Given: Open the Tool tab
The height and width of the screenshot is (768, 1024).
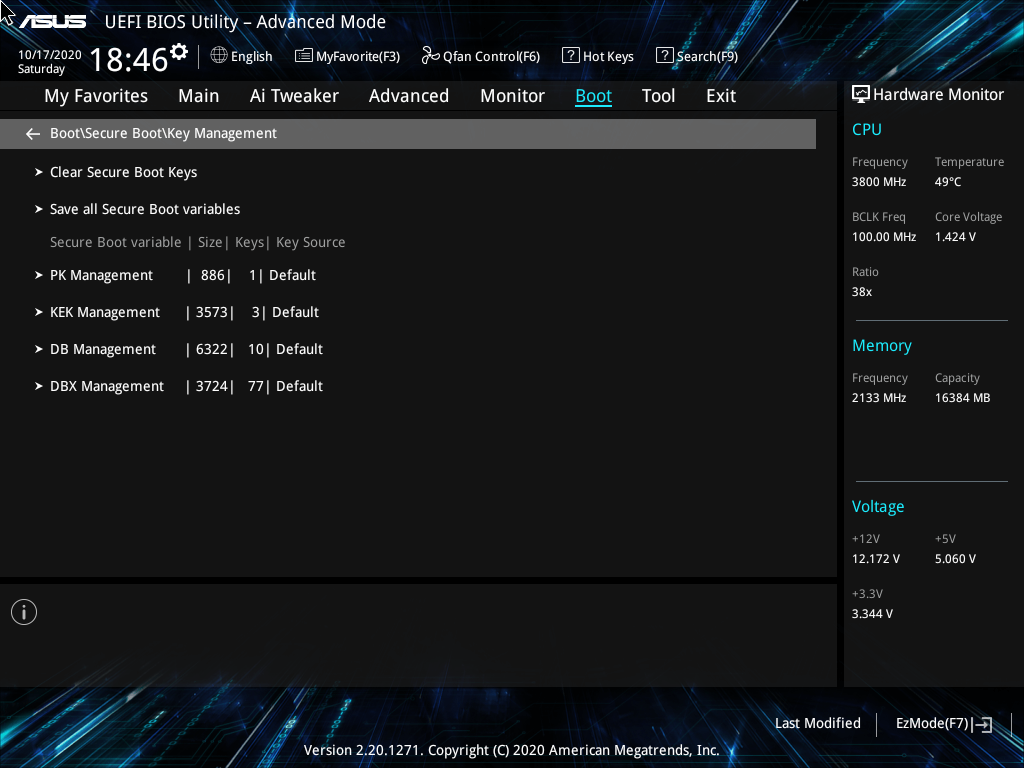Looking at the screenshot, I should click(658, 96).
